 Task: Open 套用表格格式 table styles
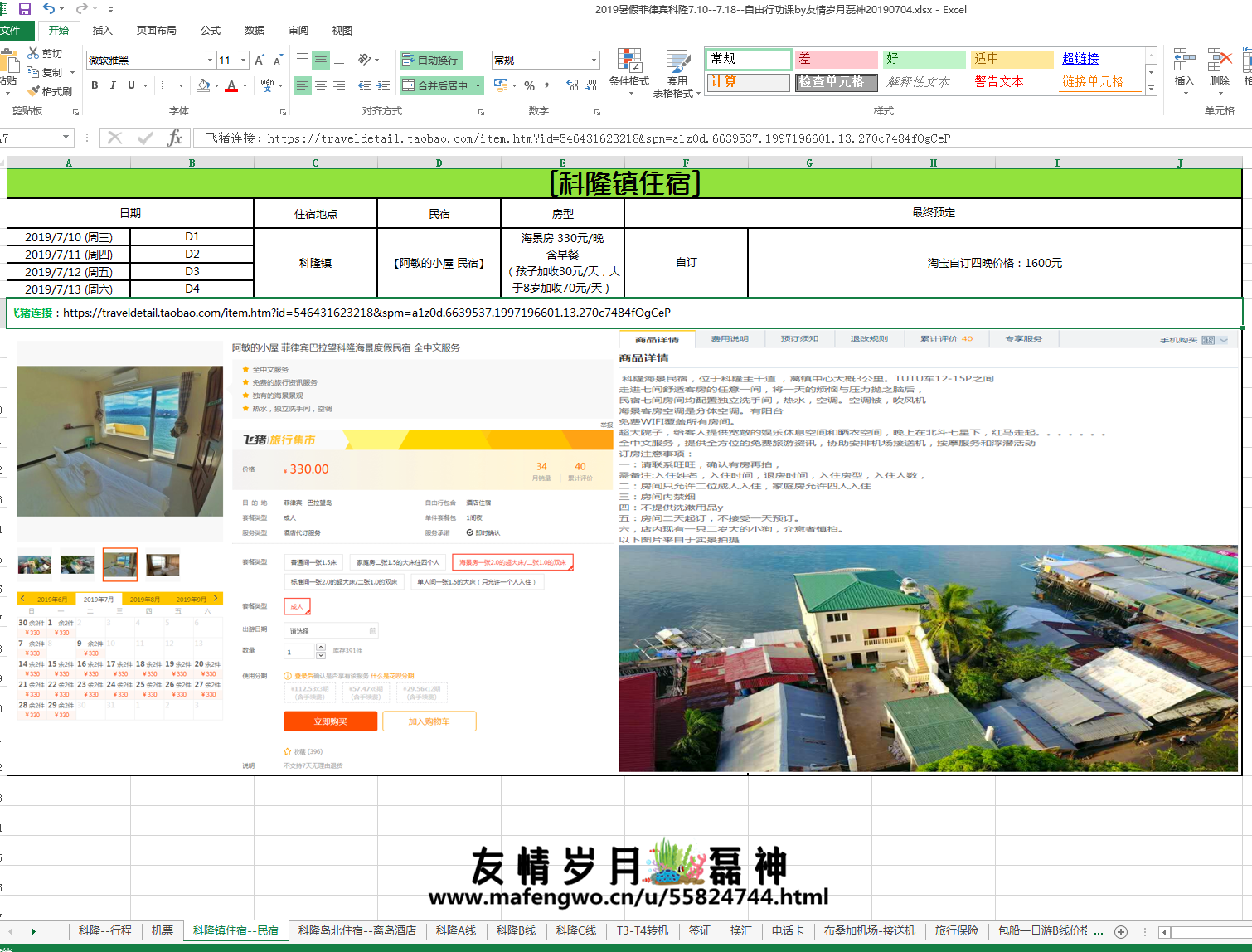[677, 73]
